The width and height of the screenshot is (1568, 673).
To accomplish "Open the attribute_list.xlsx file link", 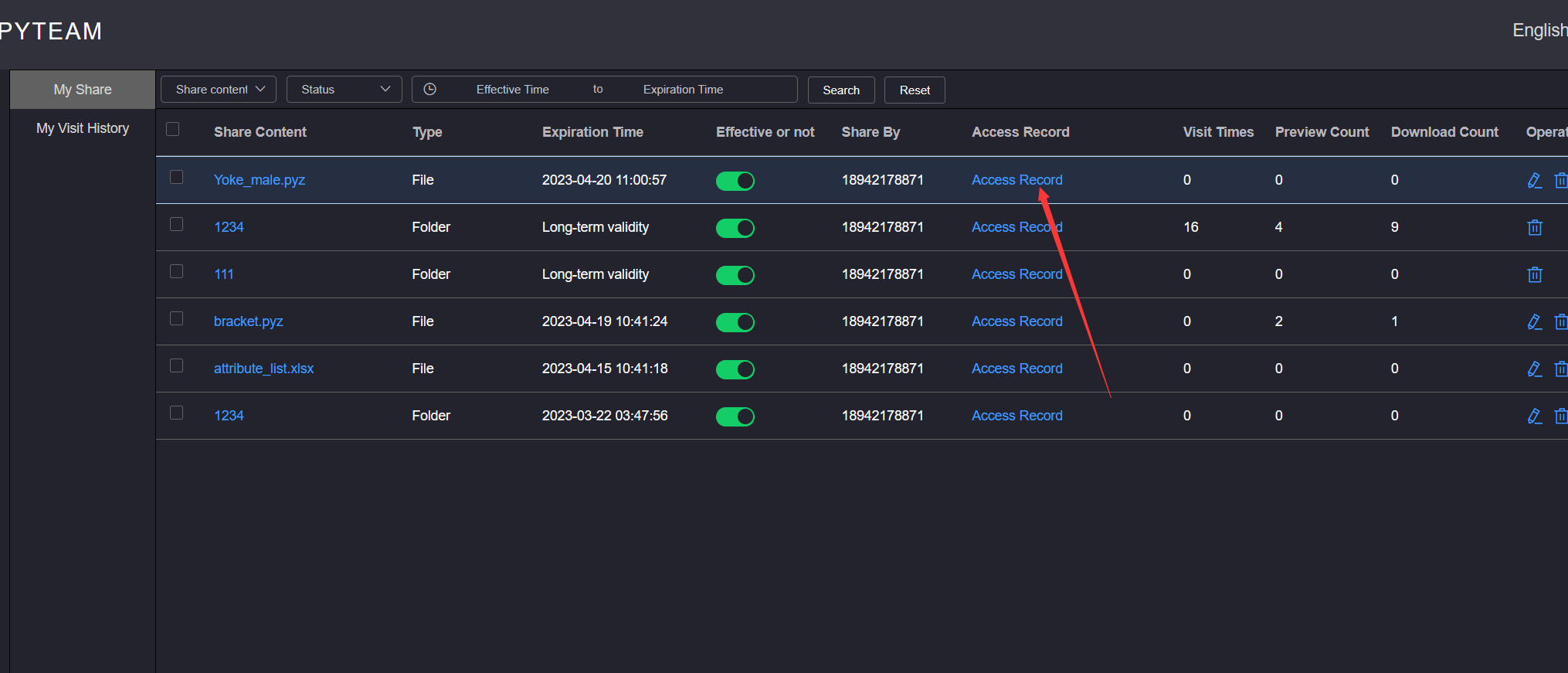I will coord(264,369).
